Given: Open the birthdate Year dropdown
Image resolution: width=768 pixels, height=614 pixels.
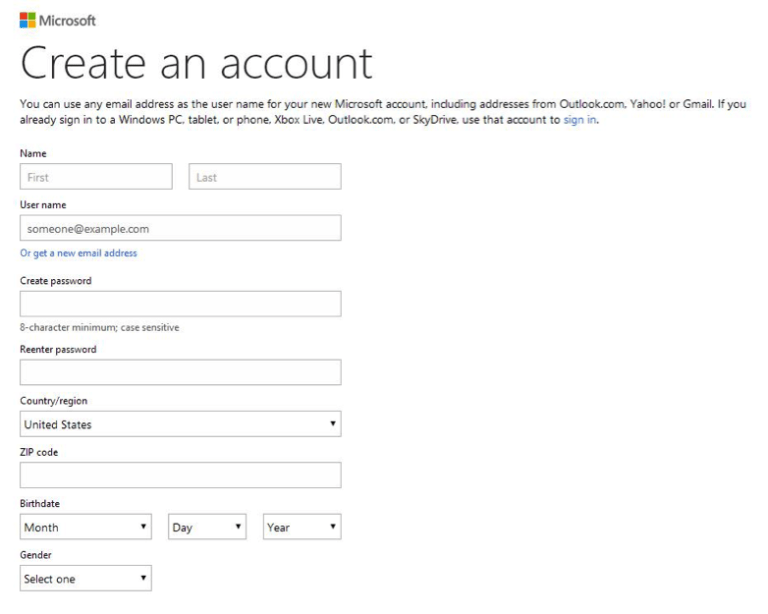Looking at the screenshot, I should [302, 527].
